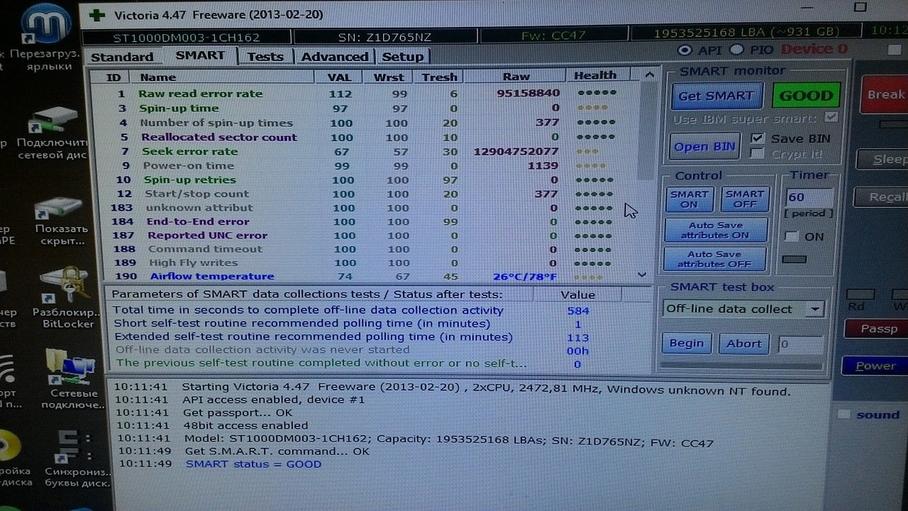The image size is (908, 511).
Task: Open the Сетевые подключе... desktop icon
Action: tap(71, 378)
